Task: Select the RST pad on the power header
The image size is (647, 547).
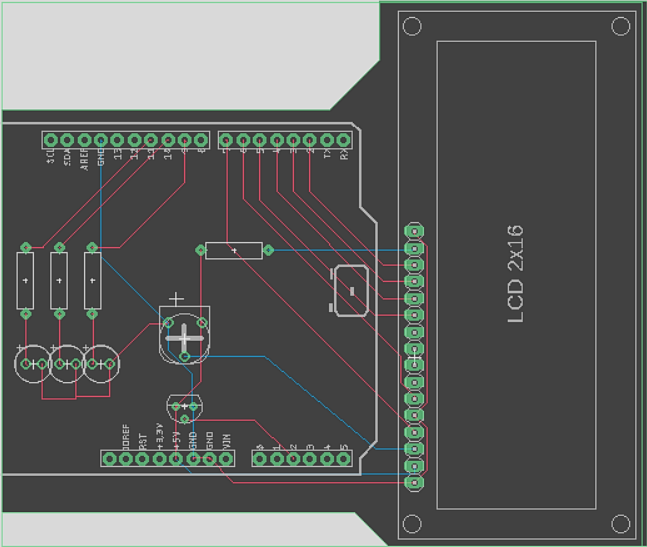Action: 142,459
